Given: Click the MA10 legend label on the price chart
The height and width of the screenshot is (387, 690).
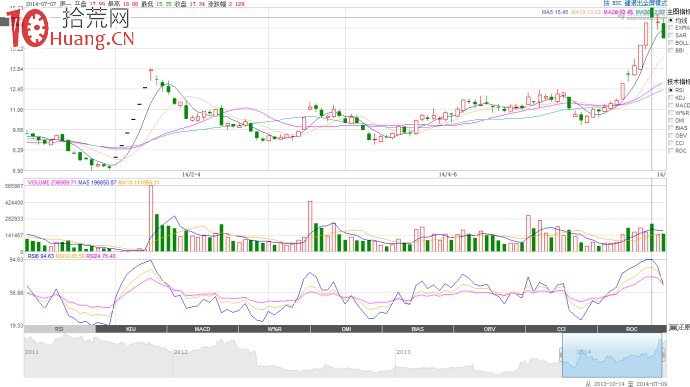Looking at the screenshot, I should [x=585, y=12].
